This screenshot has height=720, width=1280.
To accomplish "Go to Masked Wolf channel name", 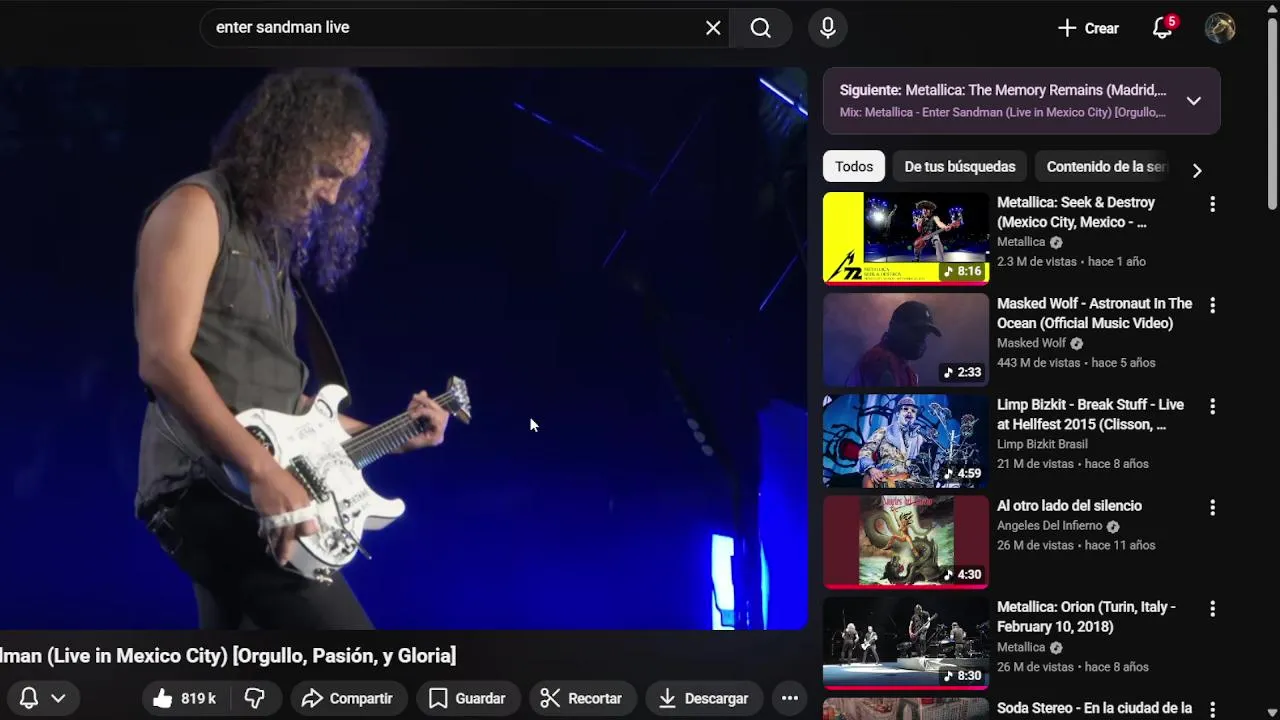I will pyautogui.click(x=1031, y=343).
